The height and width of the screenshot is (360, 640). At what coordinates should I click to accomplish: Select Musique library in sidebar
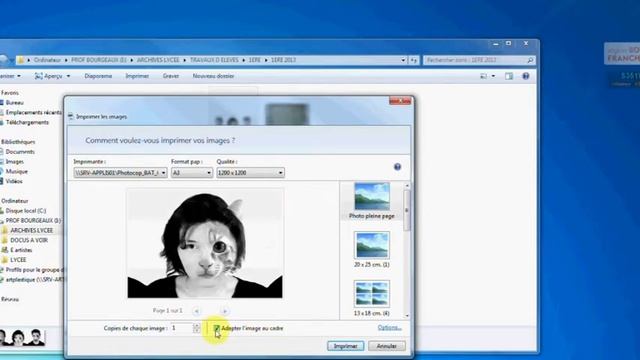16,171
